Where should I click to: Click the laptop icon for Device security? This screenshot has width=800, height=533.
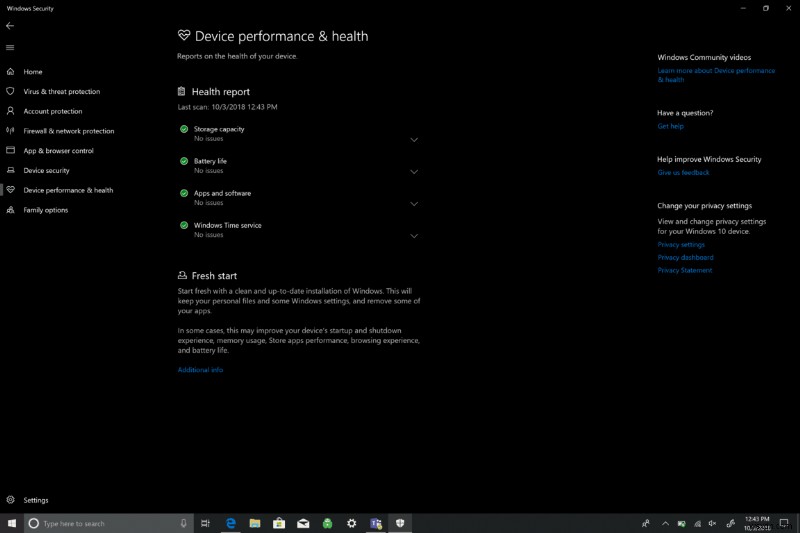10,170
